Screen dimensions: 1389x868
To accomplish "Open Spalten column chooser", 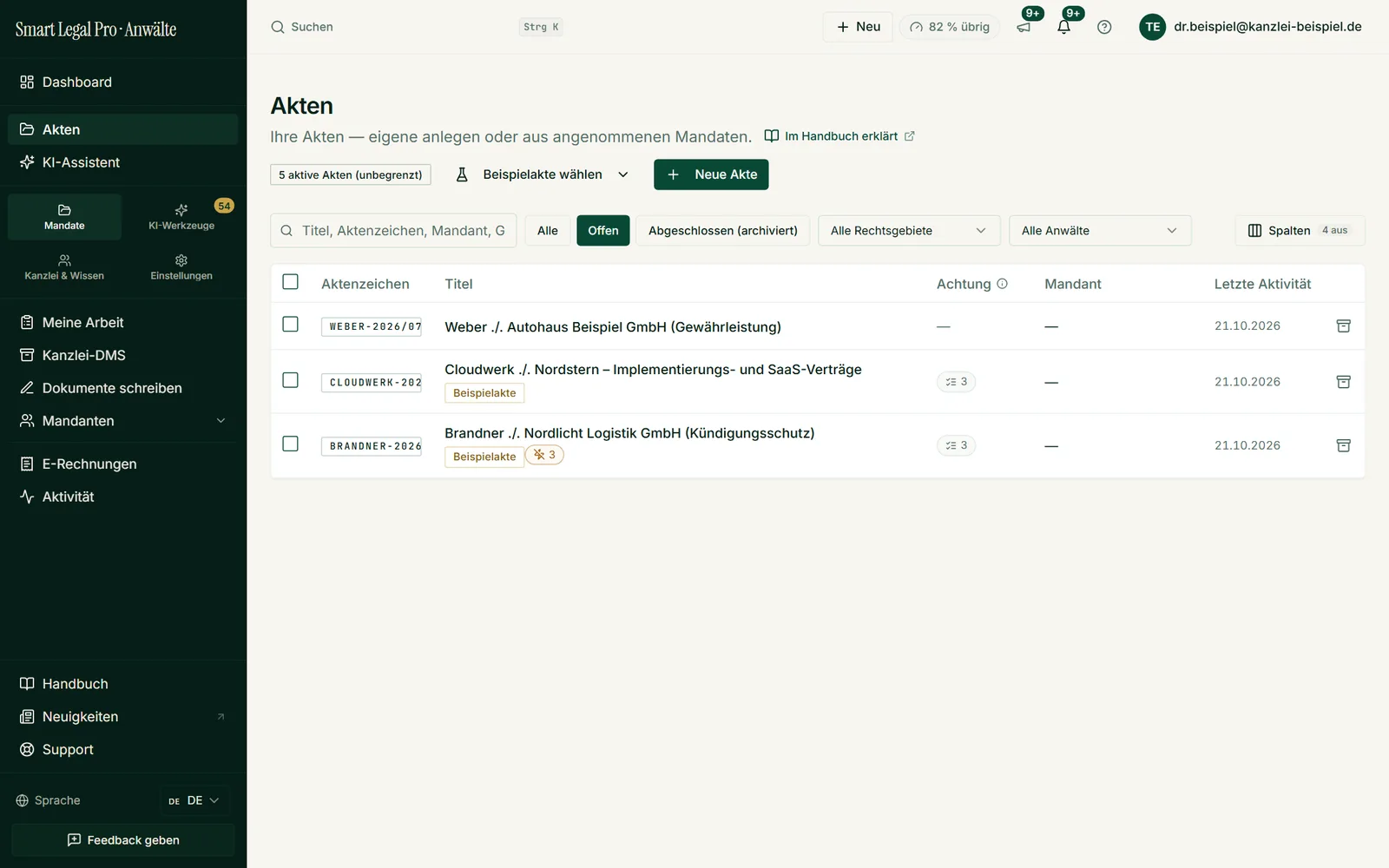I will coord(1300,231).
